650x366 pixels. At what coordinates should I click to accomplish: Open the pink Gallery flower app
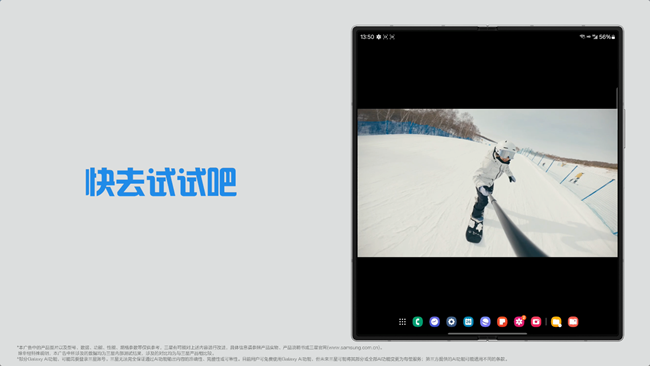519,322
